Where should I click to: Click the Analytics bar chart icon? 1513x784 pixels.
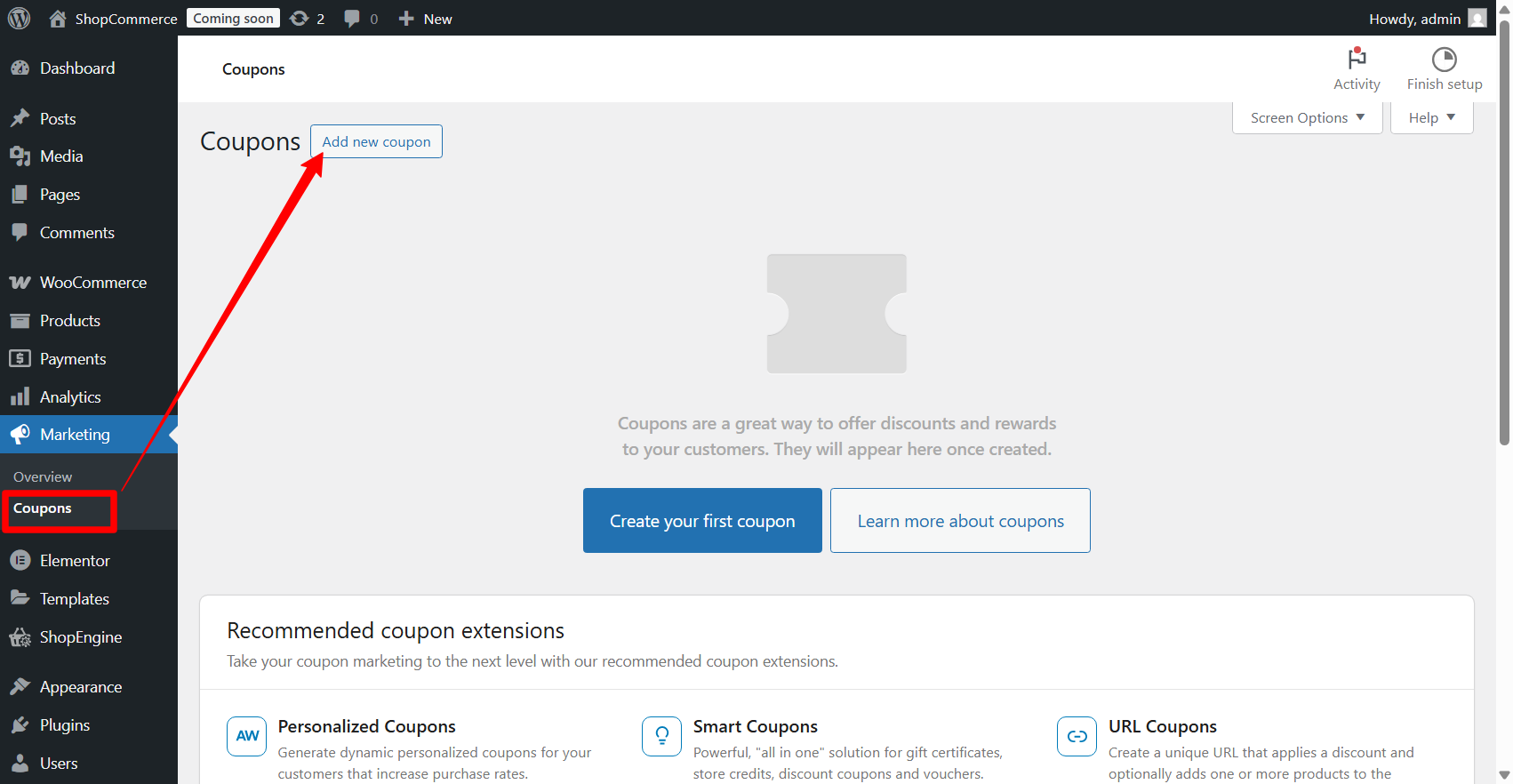tap(20, 396)
